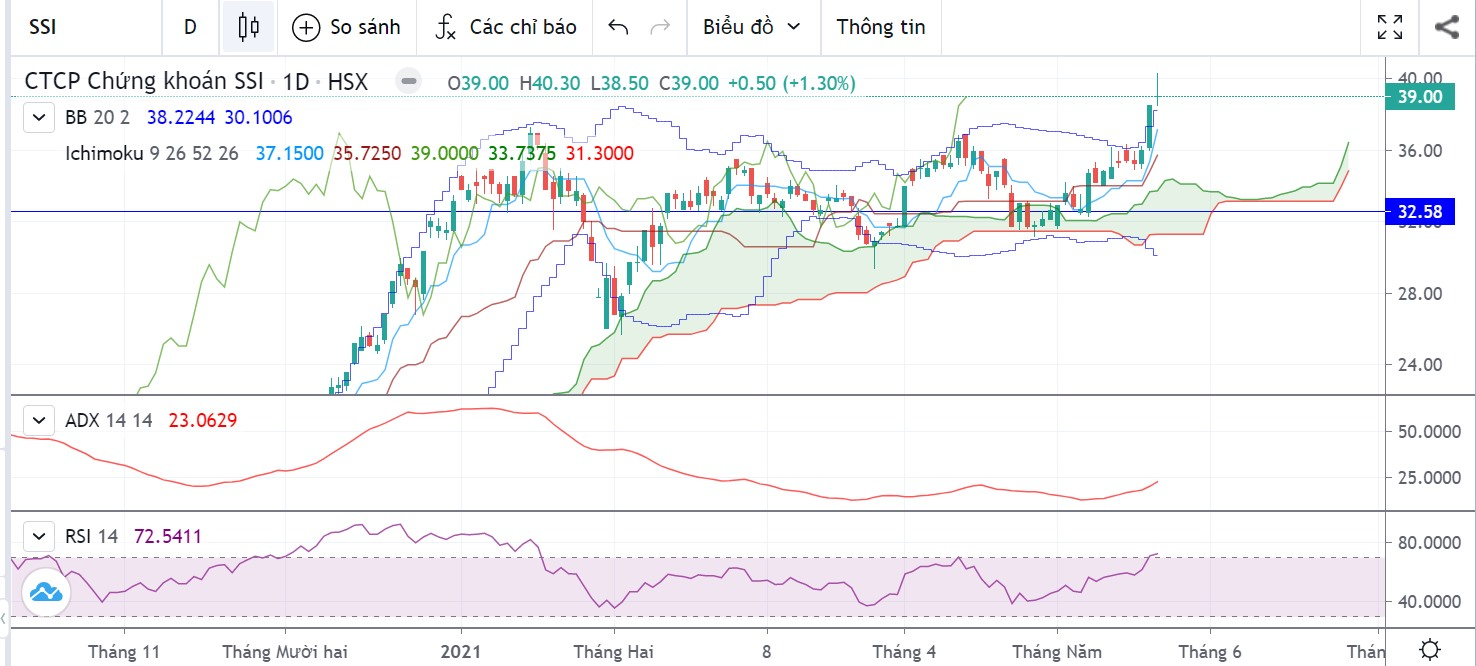1476x666 pixels.
Task: Change the D time interval
Action: pos(190,27)
